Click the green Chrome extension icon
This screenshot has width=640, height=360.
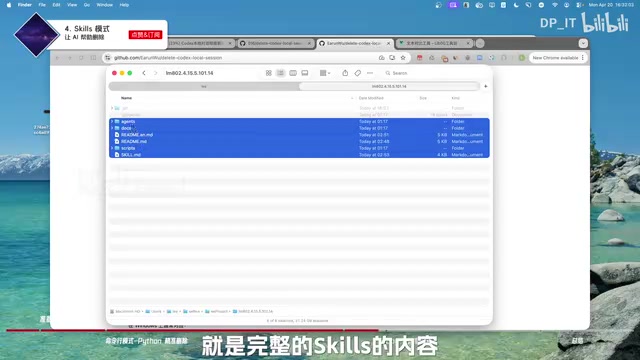point(522,58)
